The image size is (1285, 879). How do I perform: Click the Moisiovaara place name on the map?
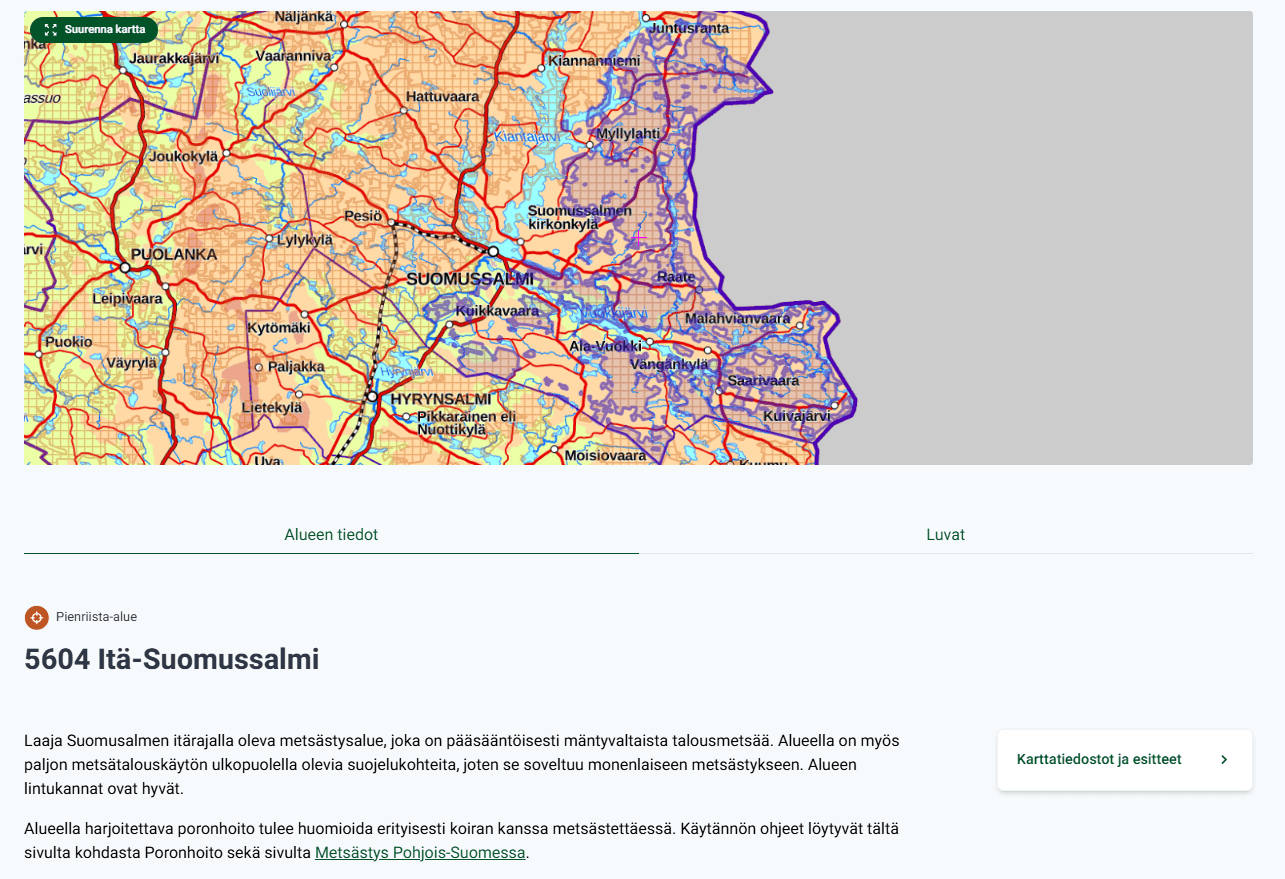point(606,455)
